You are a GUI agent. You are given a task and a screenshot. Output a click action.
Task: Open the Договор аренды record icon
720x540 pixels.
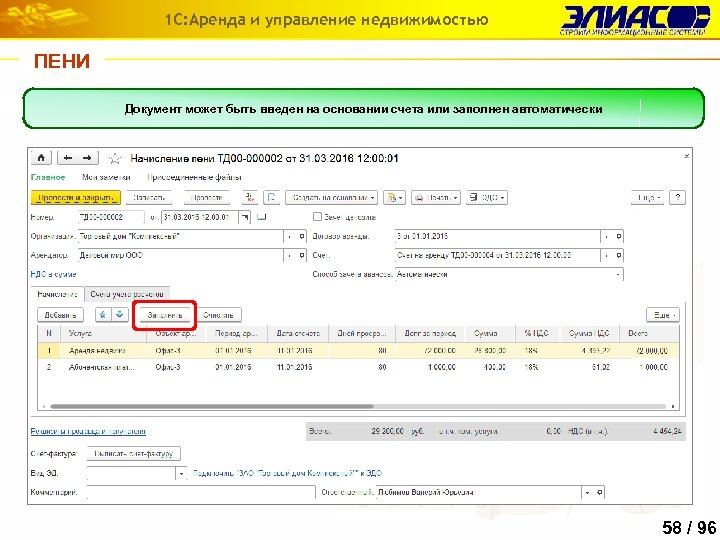tap(618, 236)
